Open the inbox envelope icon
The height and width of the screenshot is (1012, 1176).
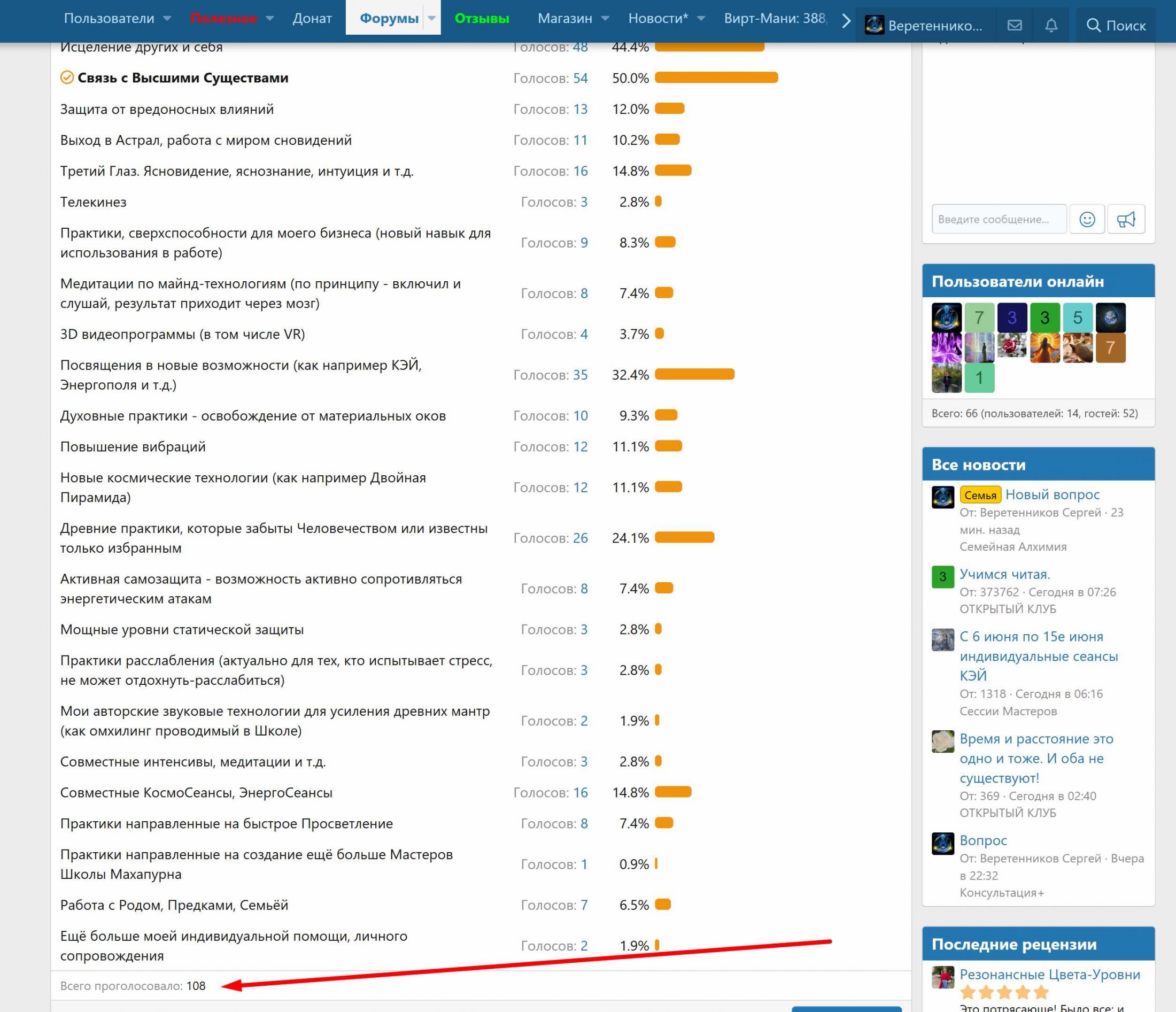1015,26
